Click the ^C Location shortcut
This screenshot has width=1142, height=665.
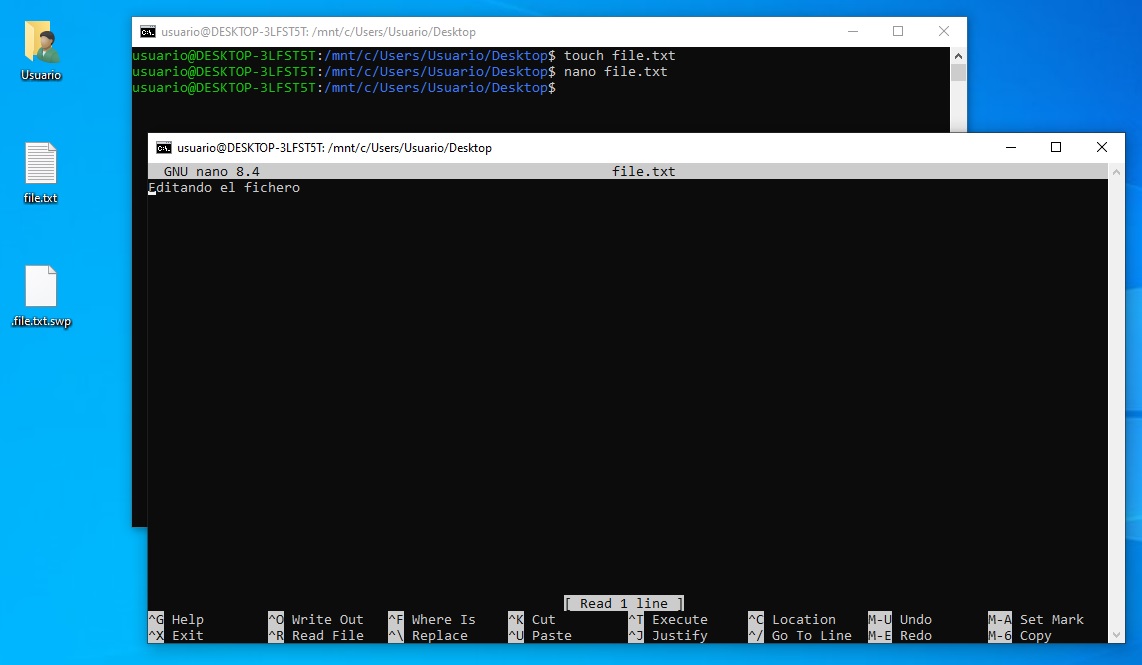[x=792, y=620]
